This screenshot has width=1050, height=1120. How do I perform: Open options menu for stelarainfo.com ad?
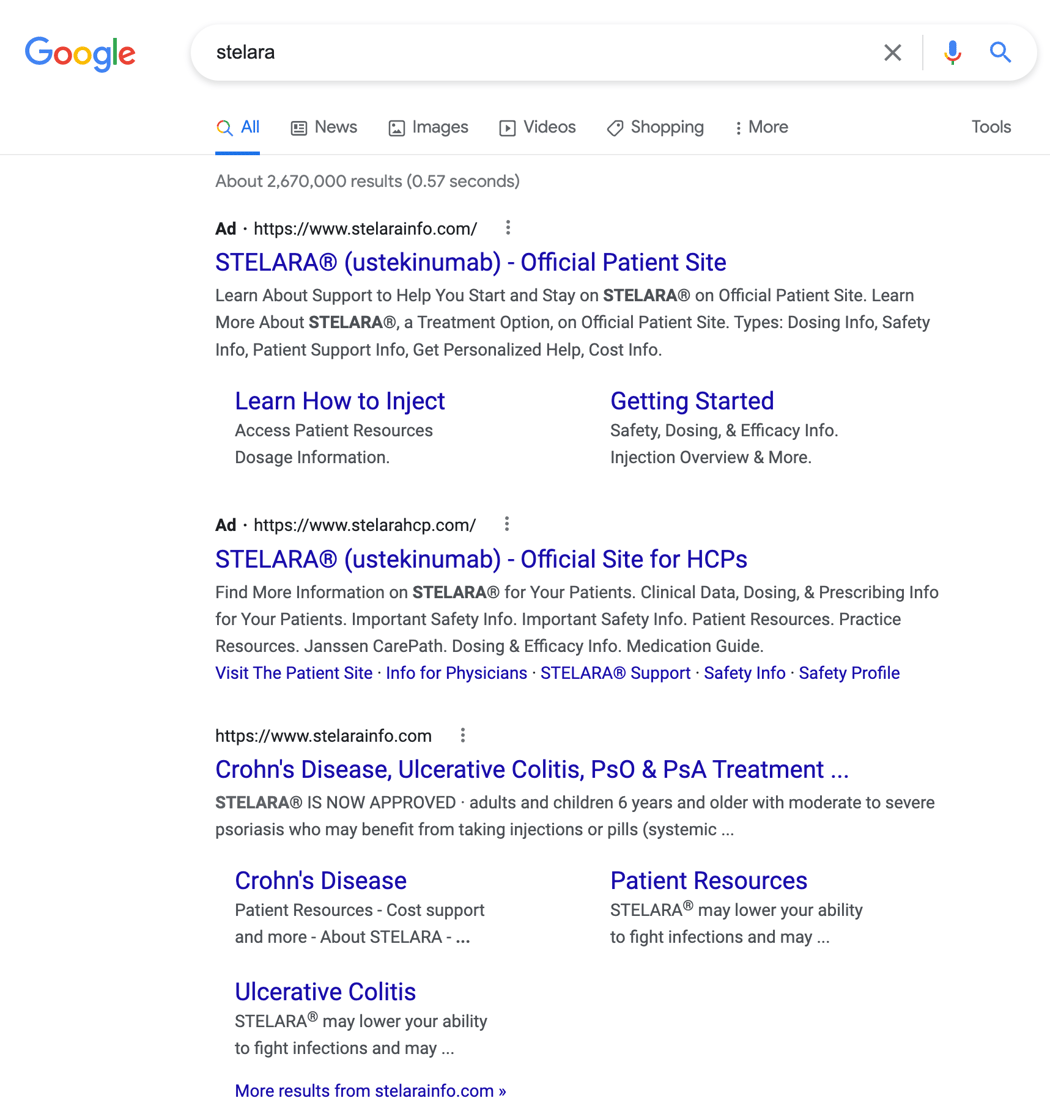pos(508,228)
